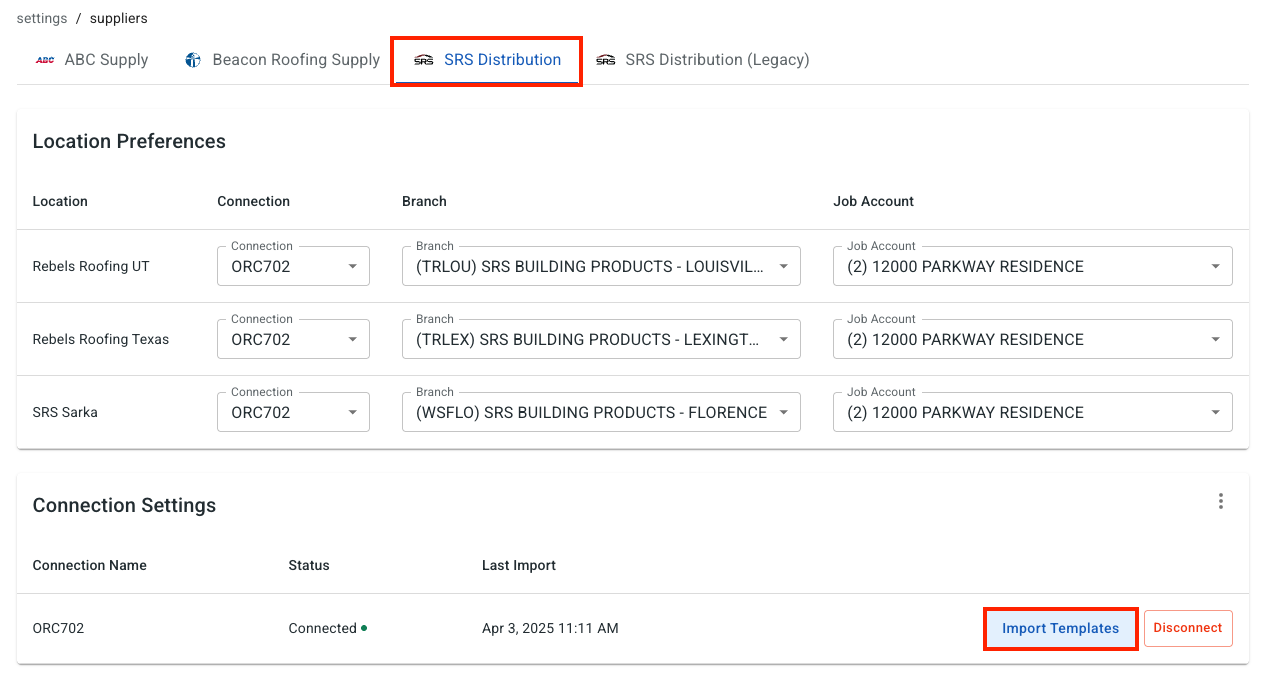Open Connection dropdown for Rebels Roofing UT

coord(293,266)
